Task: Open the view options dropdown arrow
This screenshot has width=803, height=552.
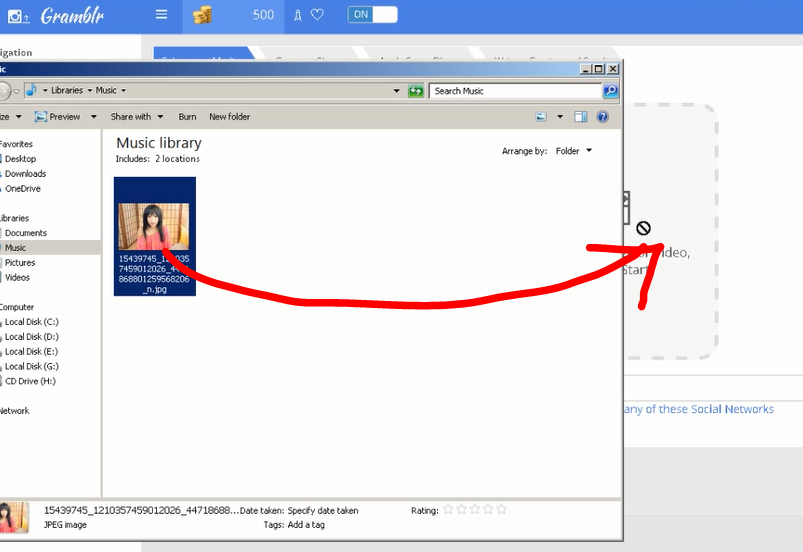Action: [560, 117]
